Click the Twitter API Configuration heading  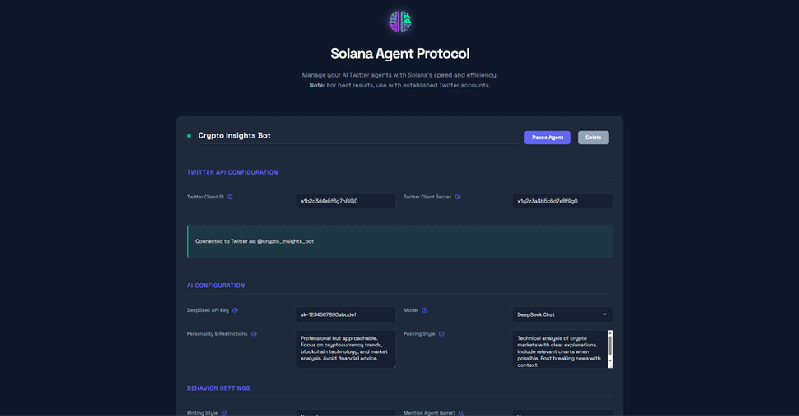(232, 173)
